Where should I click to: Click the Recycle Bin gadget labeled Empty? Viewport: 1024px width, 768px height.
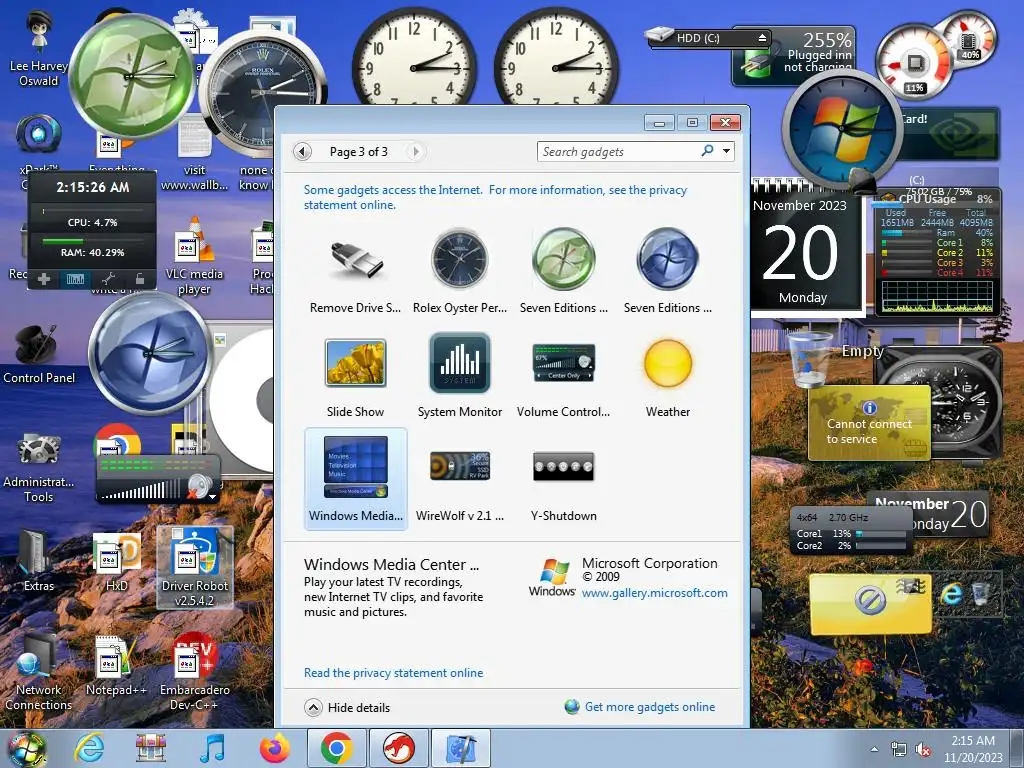pos(810,360)
